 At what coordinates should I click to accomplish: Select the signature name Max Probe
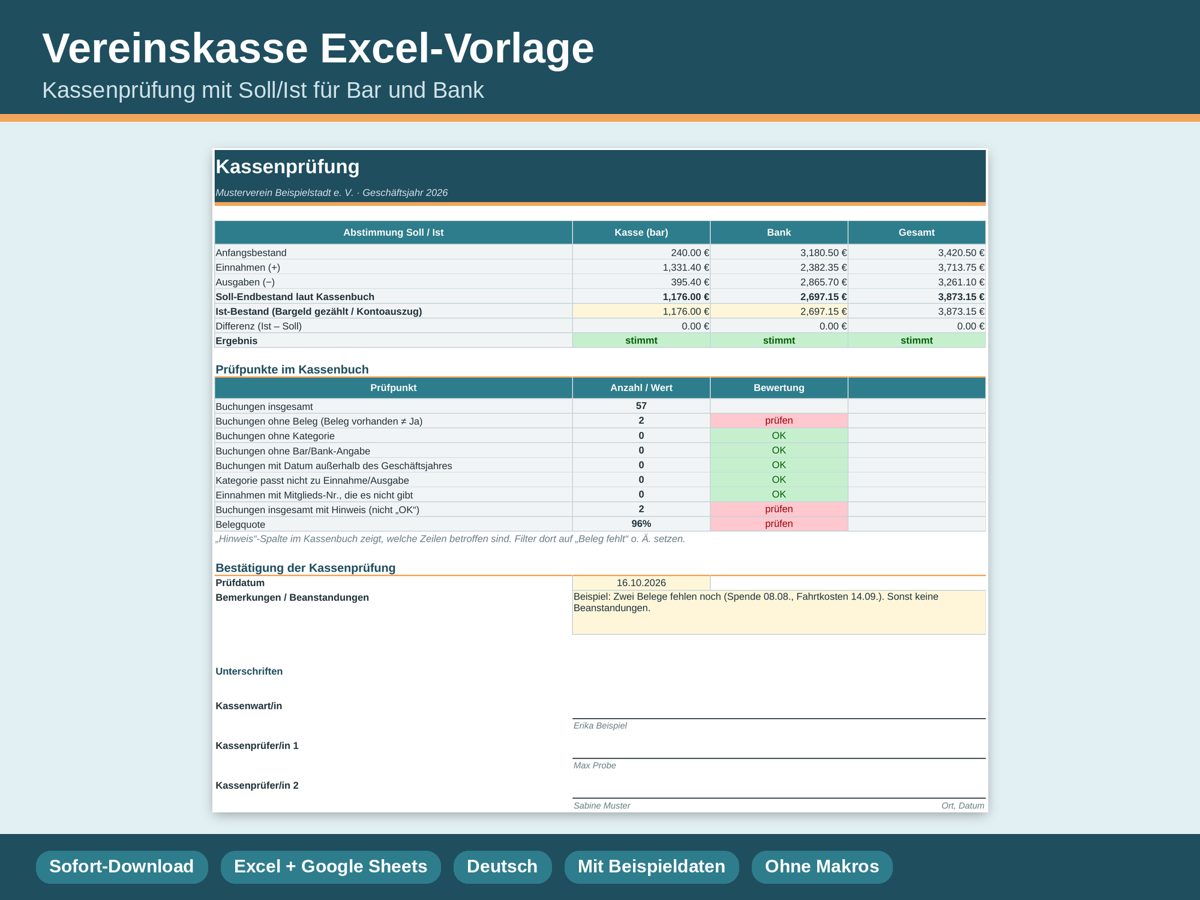coord(595,766)
